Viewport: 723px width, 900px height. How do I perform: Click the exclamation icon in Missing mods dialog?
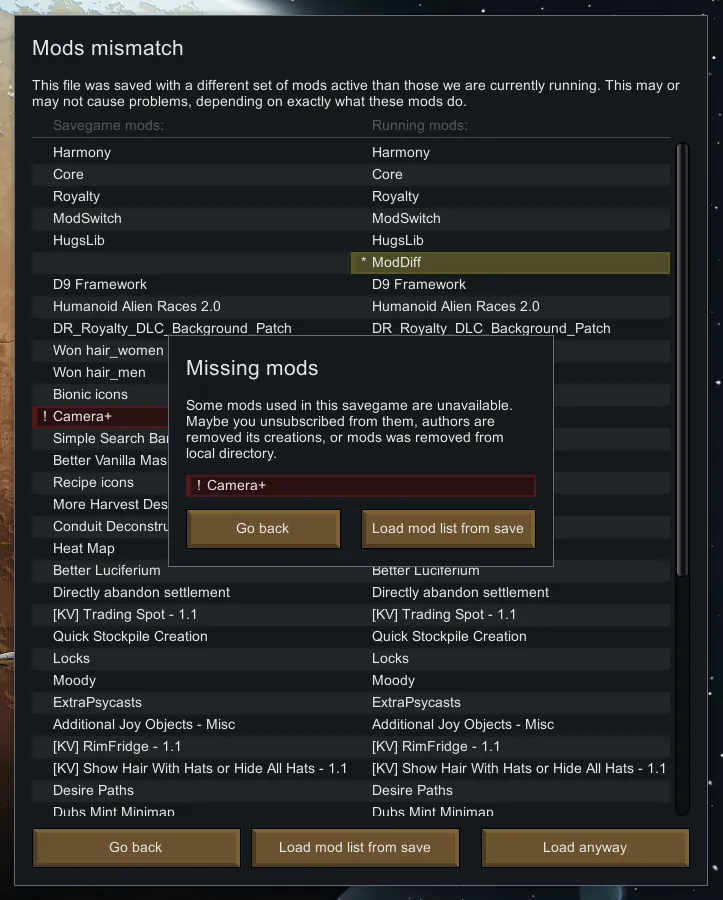pos(198,486)
